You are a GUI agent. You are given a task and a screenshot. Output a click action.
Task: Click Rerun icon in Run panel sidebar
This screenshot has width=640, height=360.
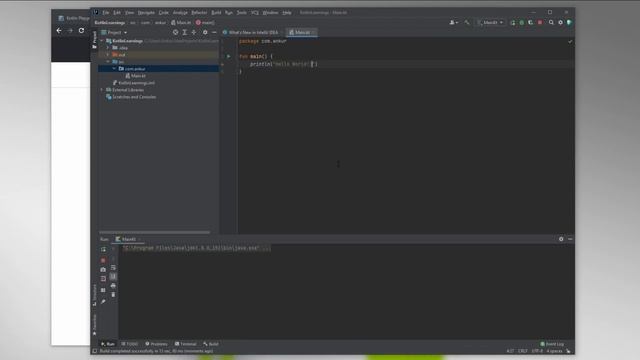pos(103,249)
